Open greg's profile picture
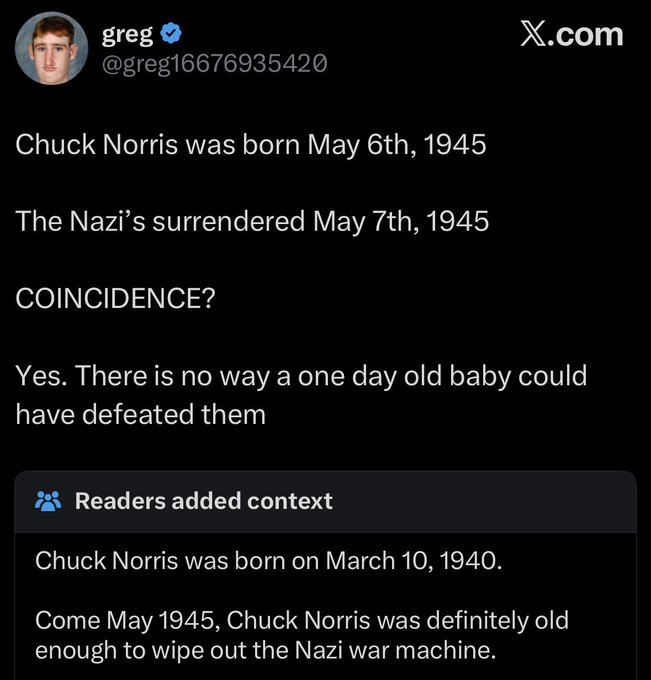 pos(51,48)
